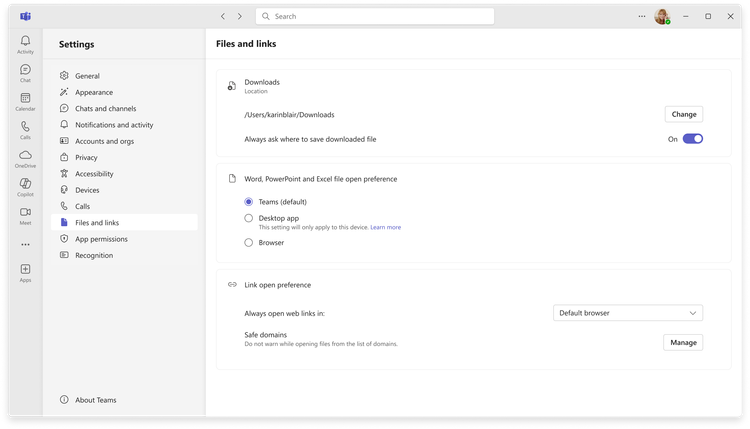Open the Apps plus icon
This screenshot has height=429, width=750.
coord(25,273)
